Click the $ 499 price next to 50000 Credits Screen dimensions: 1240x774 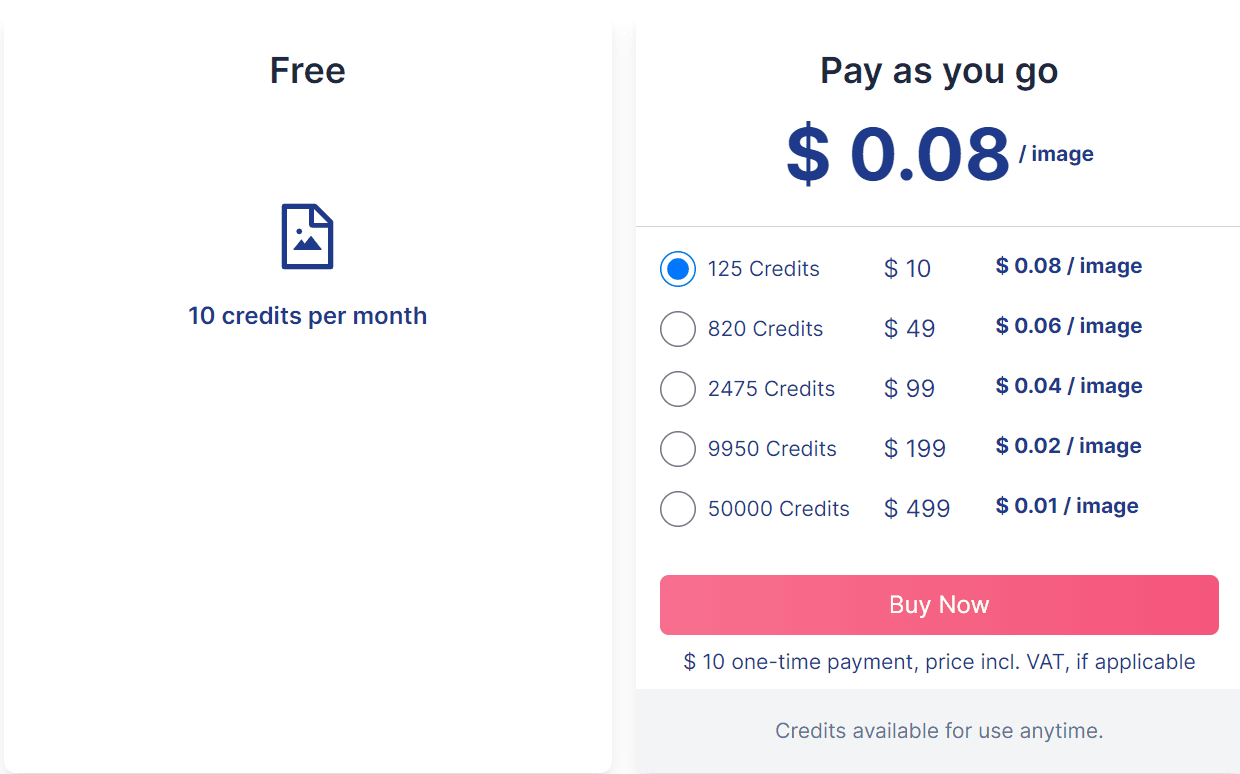[x=917, y=509]
